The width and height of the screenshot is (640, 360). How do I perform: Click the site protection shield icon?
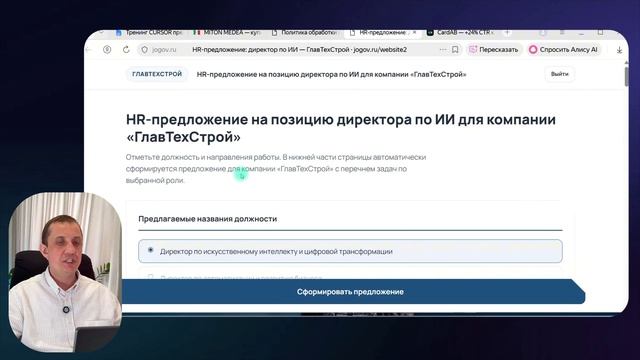(x=144, y=49)
